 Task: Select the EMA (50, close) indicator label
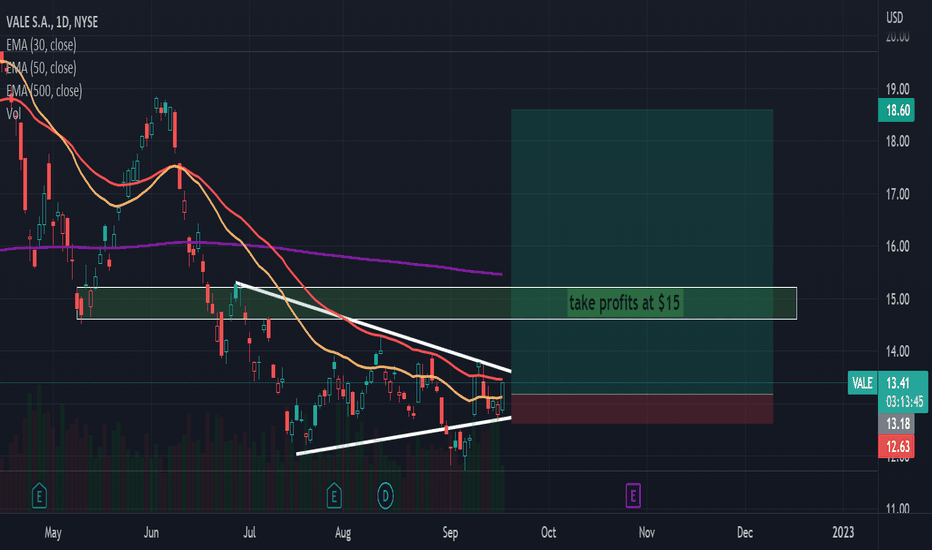pyautogui.click(x=41, y=68)
